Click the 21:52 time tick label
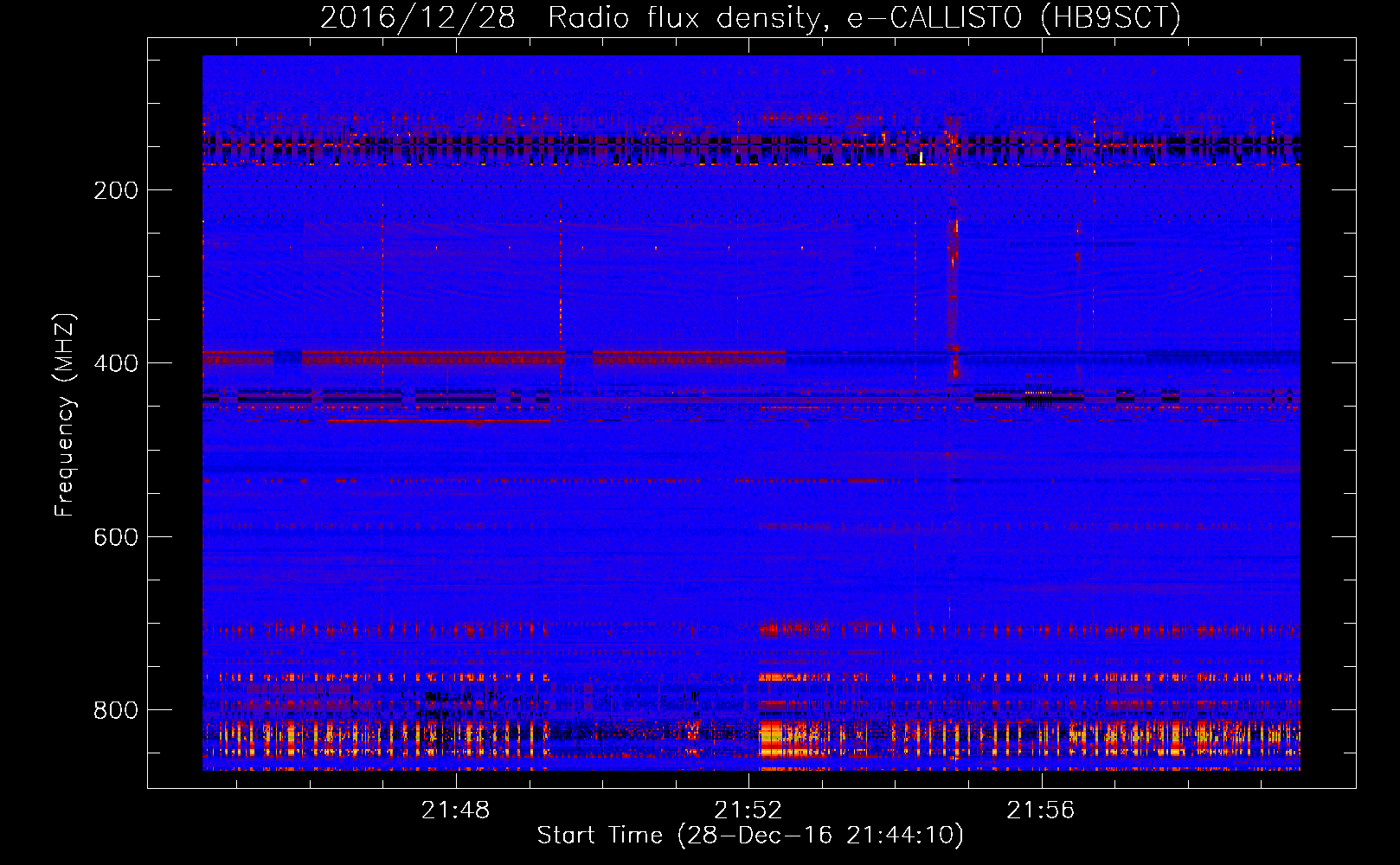This screenshot has height=865, width=1400. 748,811
